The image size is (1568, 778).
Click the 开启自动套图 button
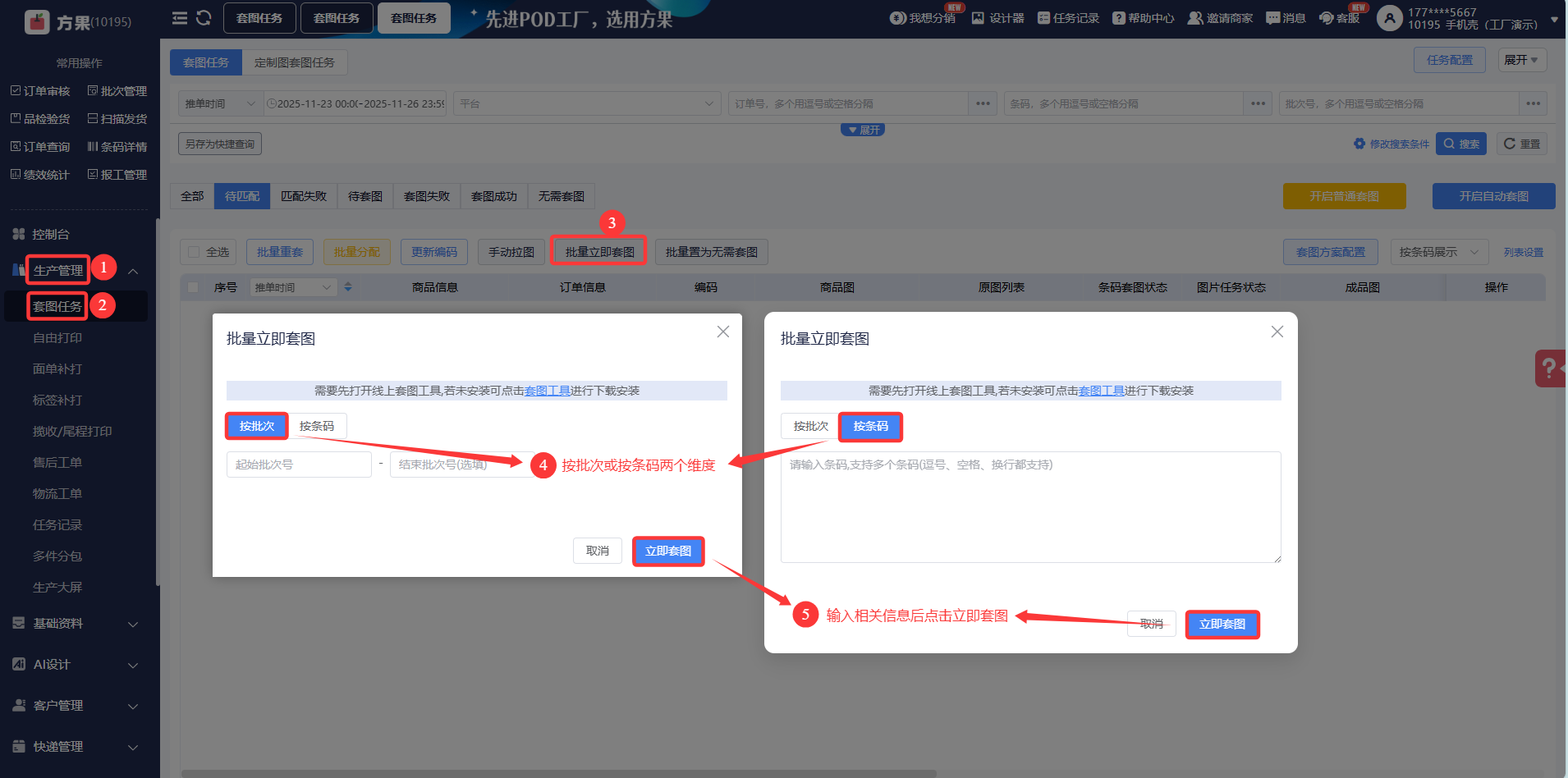(1494, 196)
